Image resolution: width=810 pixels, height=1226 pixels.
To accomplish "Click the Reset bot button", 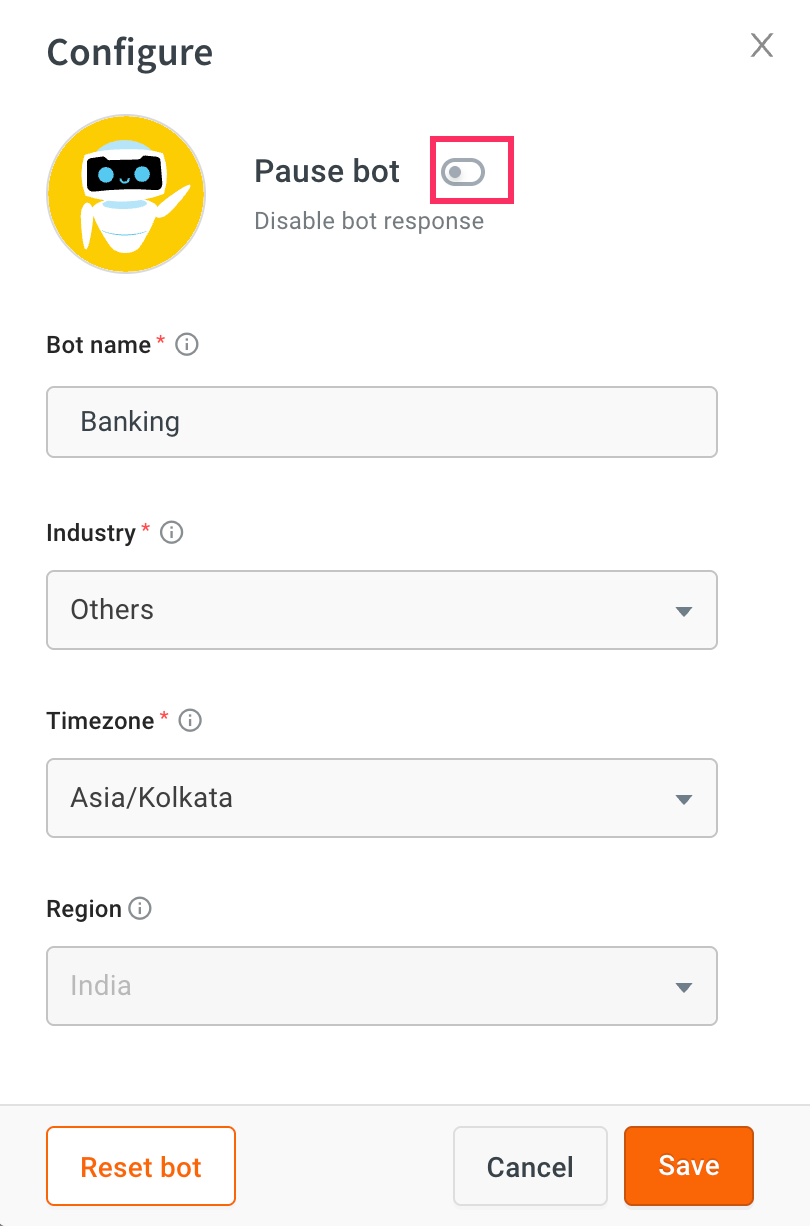I will [141, 1167].
